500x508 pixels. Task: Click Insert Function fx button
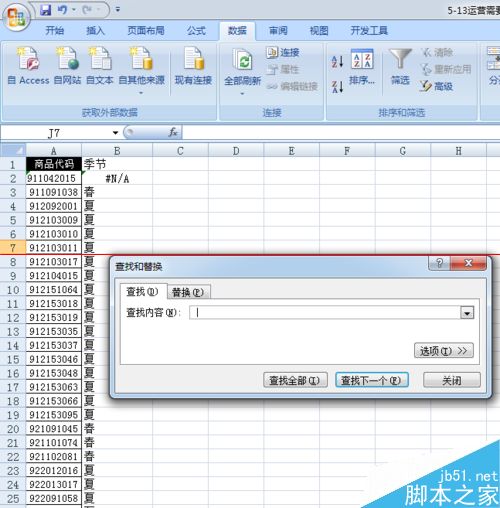pos(173,133)
